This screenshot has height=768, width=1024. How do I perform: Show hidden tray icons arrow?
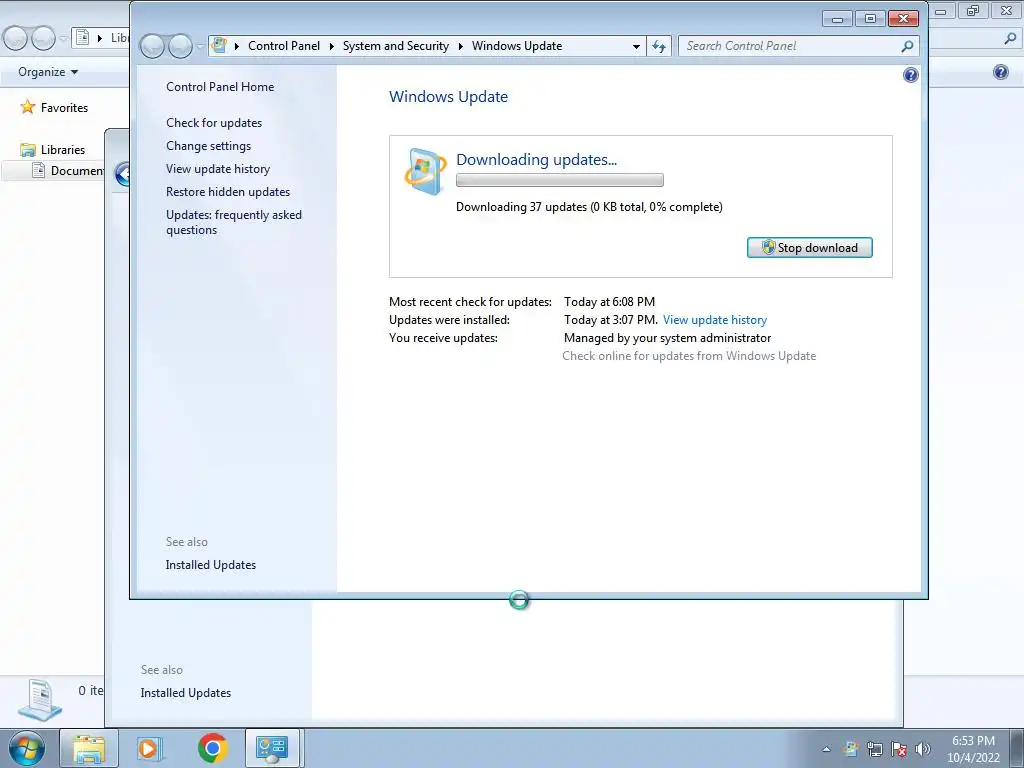click(826, 750)
